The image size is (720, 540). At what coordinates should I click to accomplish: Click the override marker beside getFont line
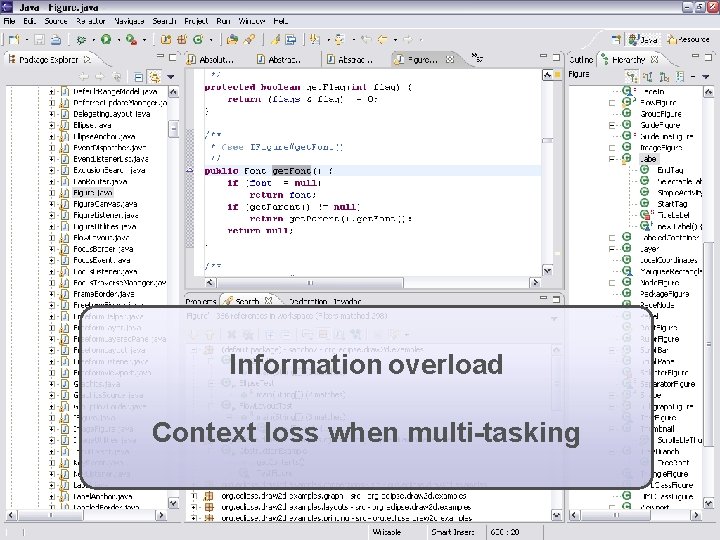click(x=190, y=171)
